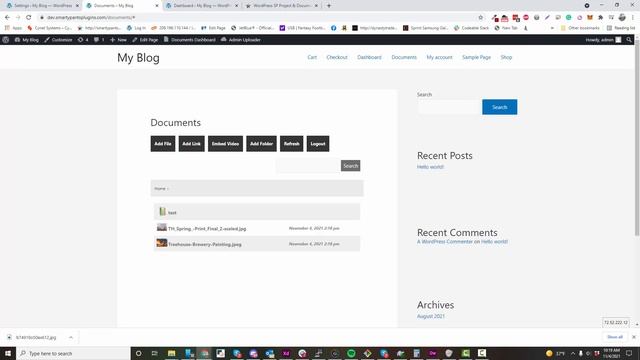Viewport: 640px width, 360px height.
Task: Click the blue sidebar Search button
Action: tap(500, 107)
